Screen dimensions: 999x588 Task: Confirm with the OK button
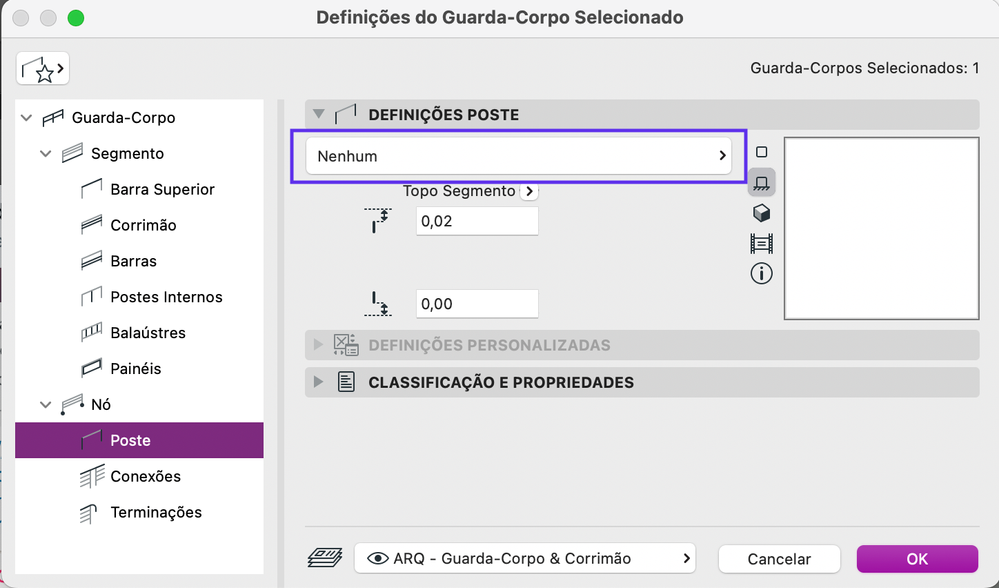(917, 559)
